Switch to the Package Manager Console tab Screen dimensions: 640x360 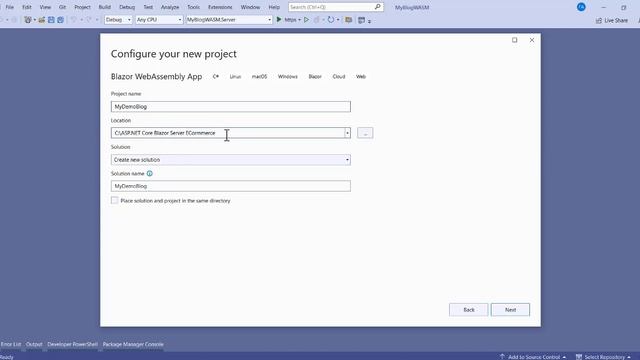tap(133, 344)
